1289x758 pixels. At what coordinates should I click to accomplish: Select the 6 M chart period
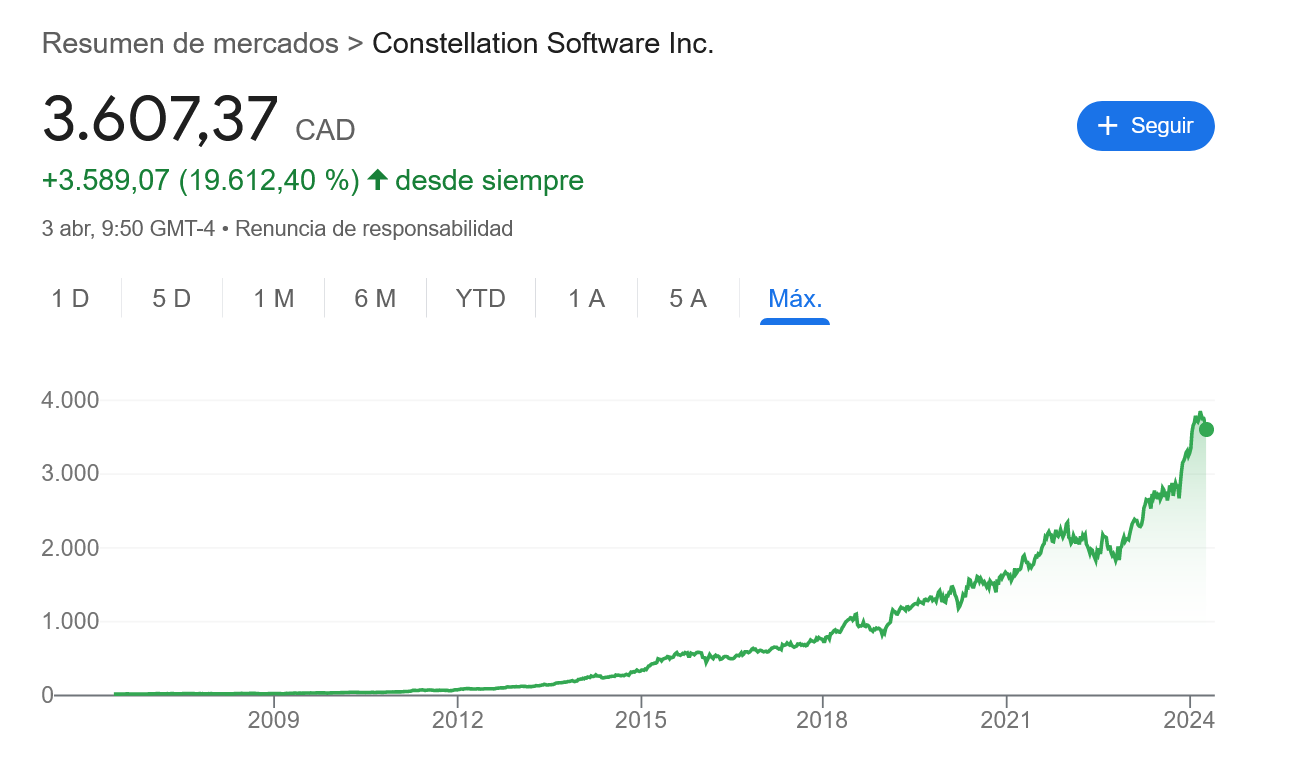pyautogui.click(x=375, y=298)
